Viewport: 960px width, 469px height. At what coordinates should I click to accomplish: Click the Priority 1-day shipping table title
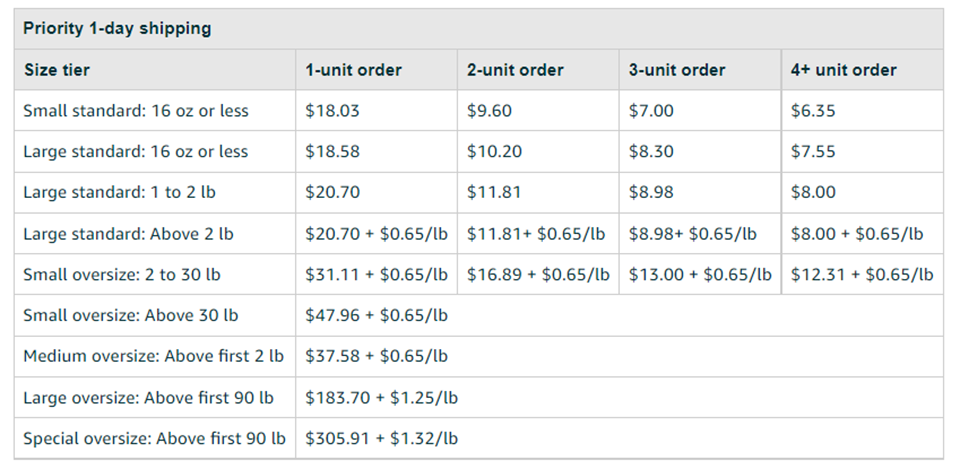click(x=117, y=29)
